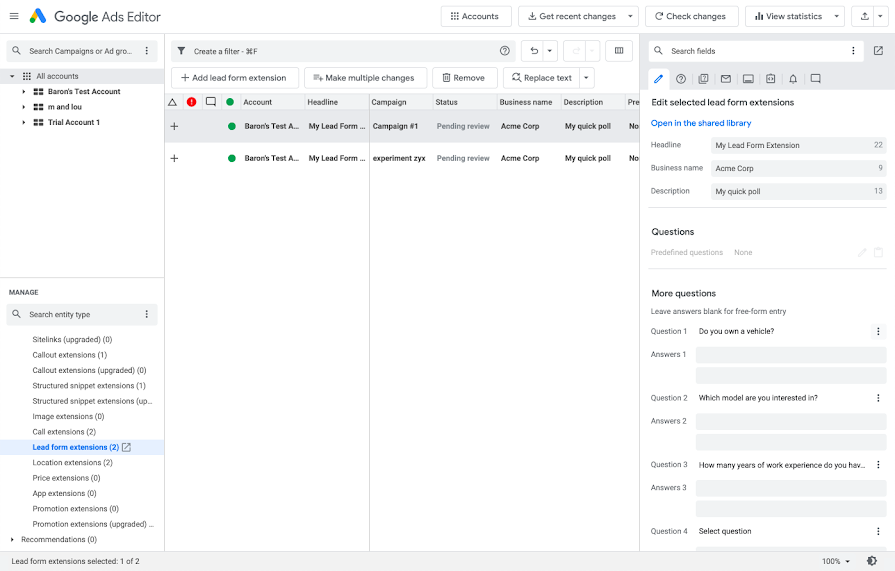The height and width of the screenshot is (571, 895).
Task: Select the email envelope tab icon
Action: [x=726, y=79]
